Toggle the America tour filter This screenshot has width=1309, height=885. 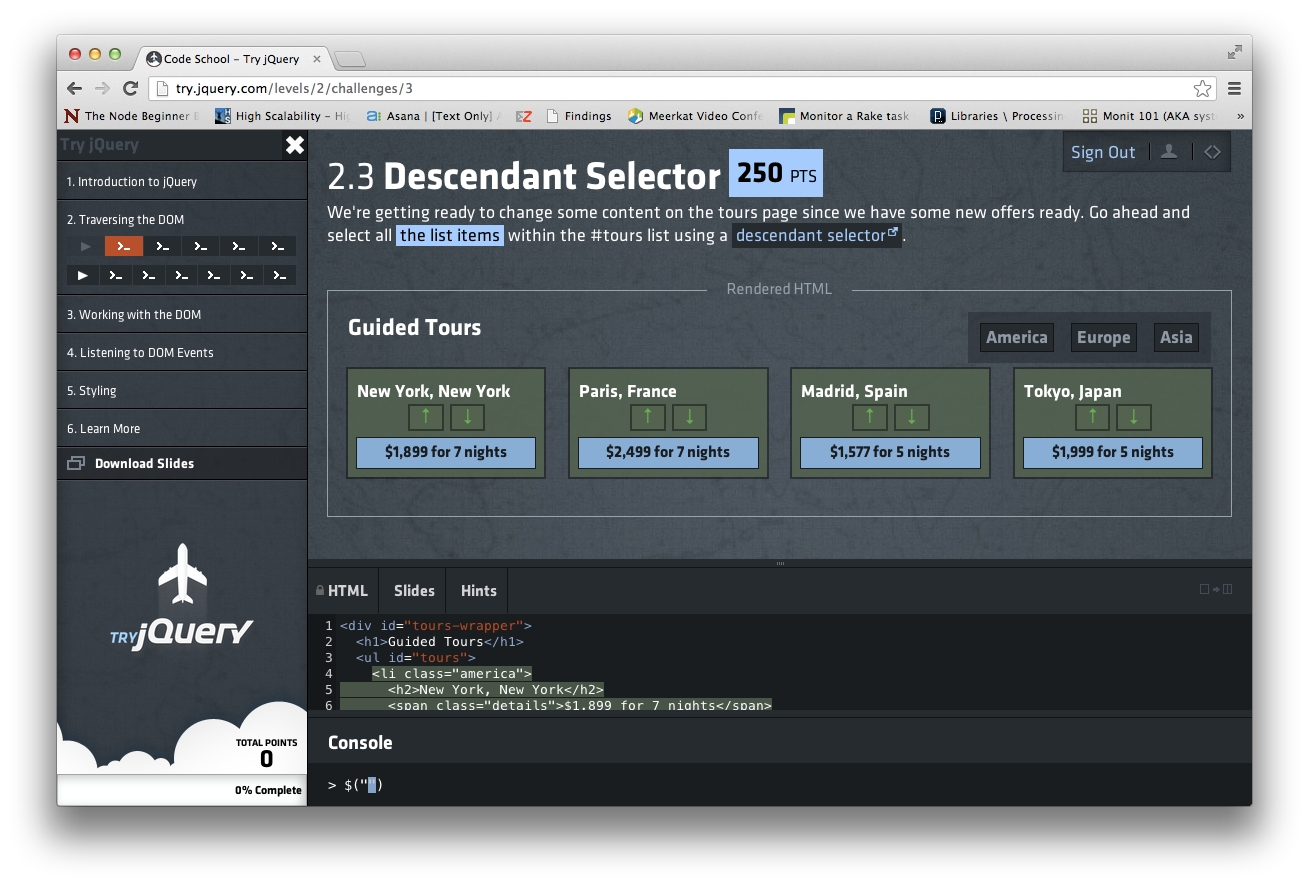(x=1016, y=337)
